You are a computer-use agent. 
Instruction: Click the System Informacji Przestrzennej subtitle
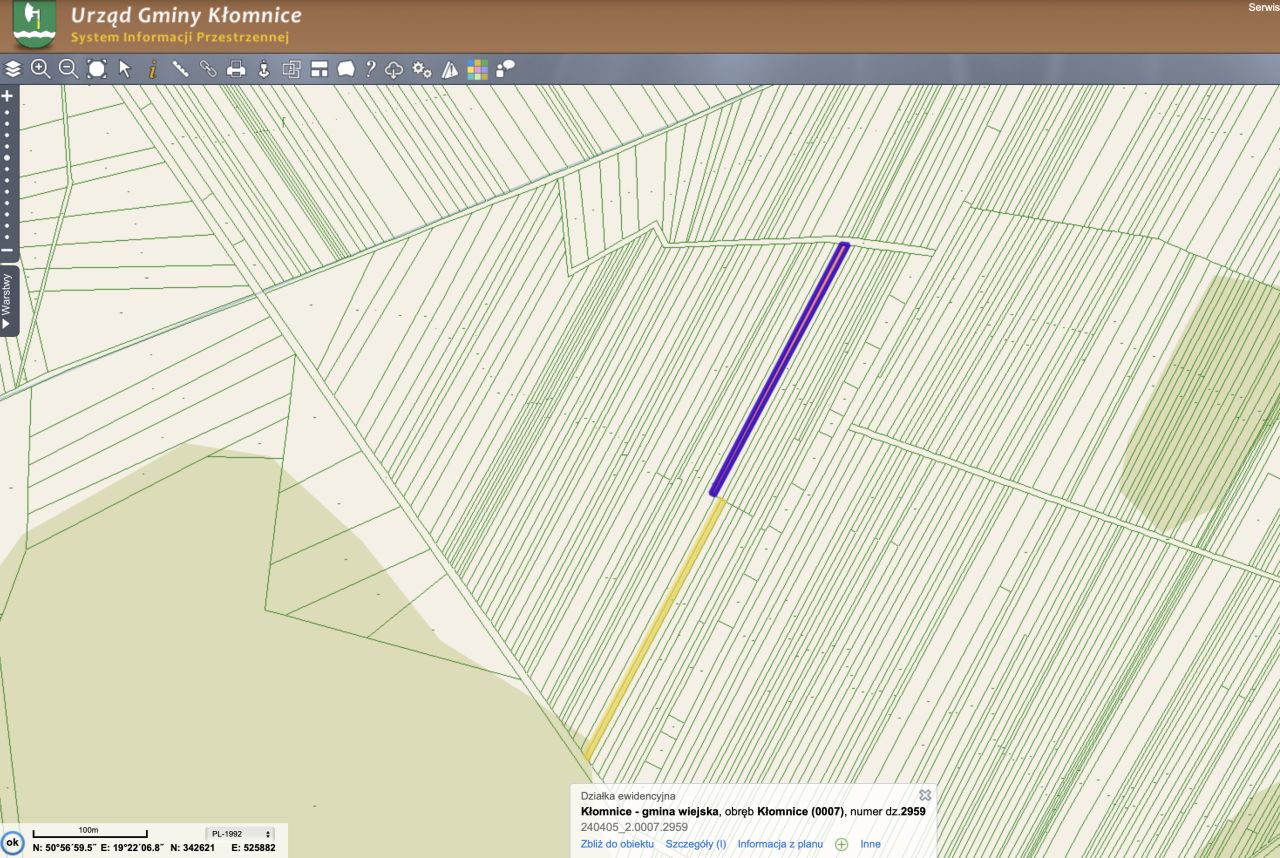(x=180, y=38)
